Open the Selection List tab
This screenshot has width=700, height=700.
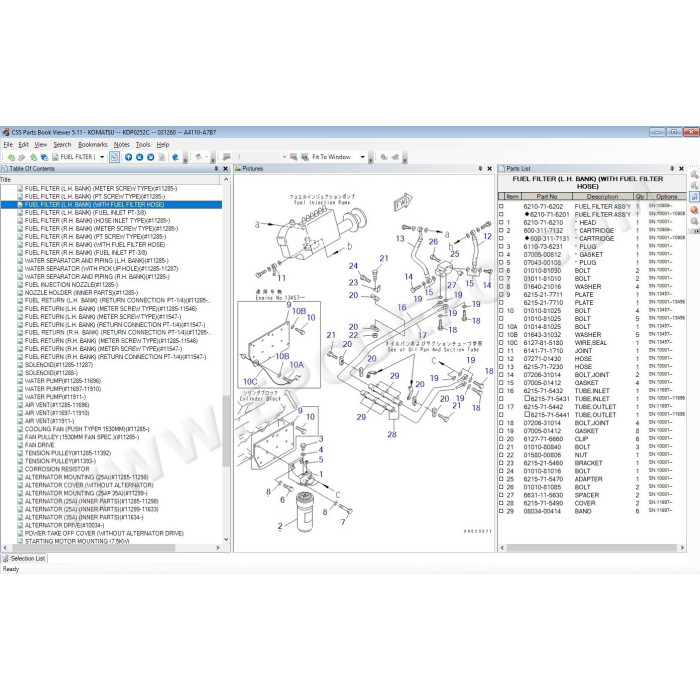coord(24,558)
